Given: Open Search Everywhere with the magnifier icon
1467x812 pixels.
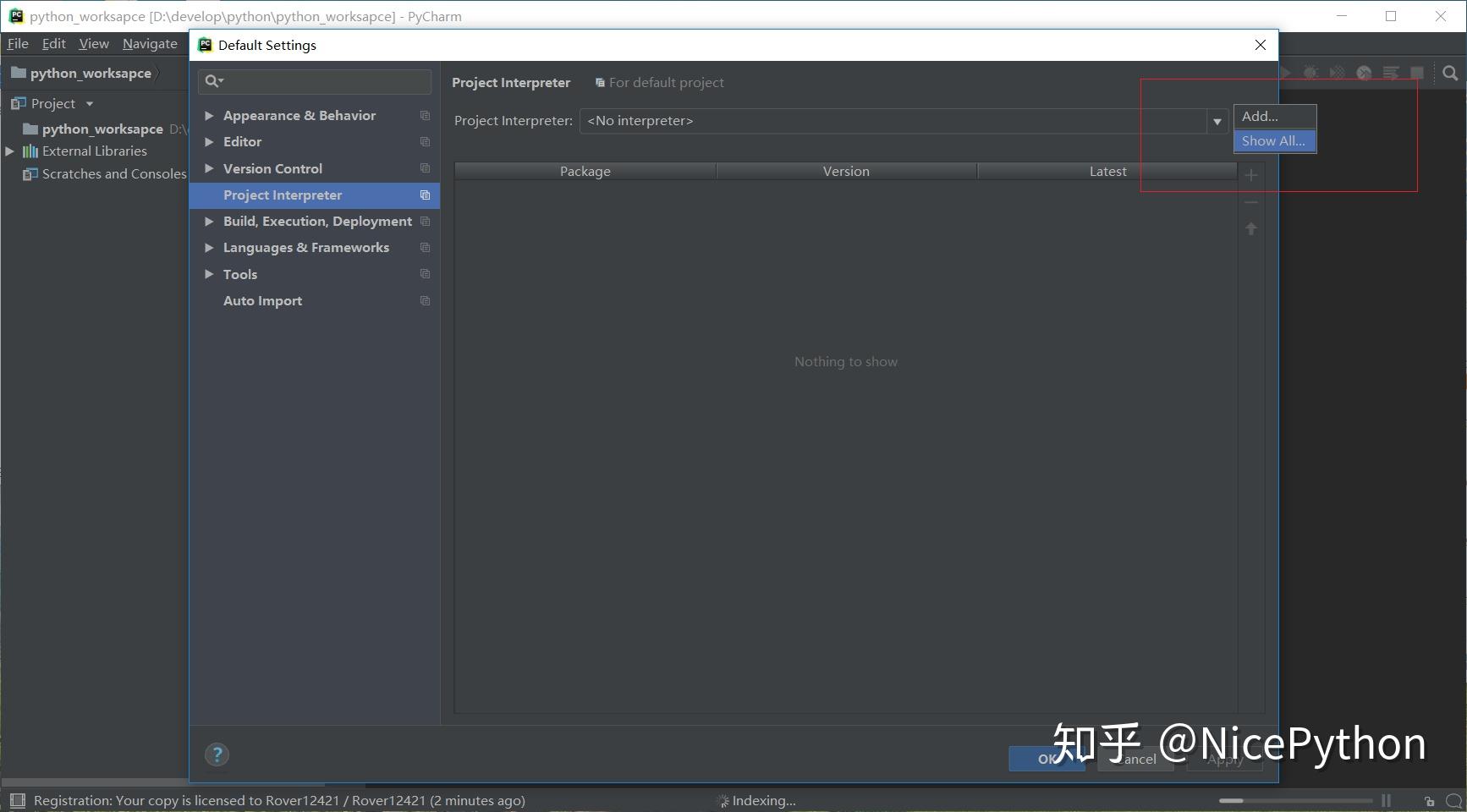Looking at the screenshot, I should click(1450, 73).
